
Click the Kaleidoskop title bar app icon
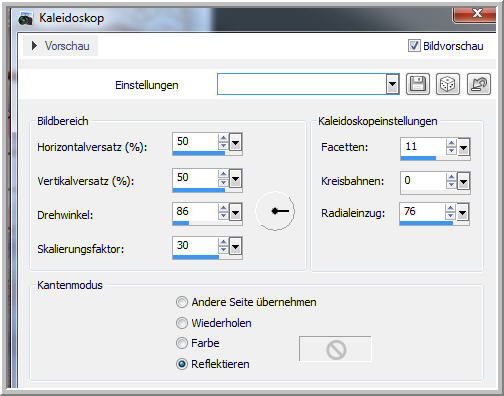pyautogui.click(x=26, y=19)
